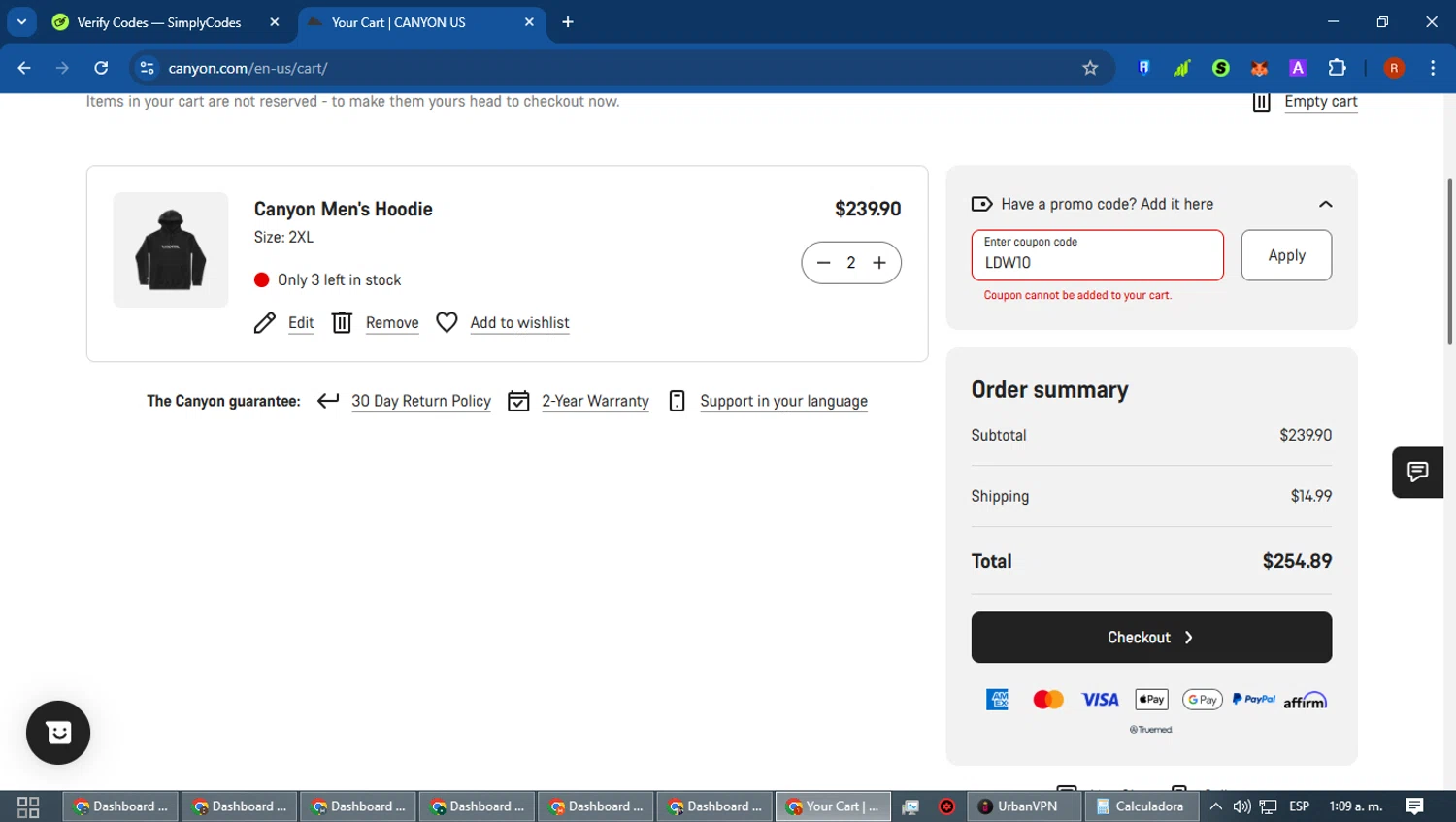Click the PayPal payment logo
This screenshot has width=1456, height=822.
(1254, 699)
